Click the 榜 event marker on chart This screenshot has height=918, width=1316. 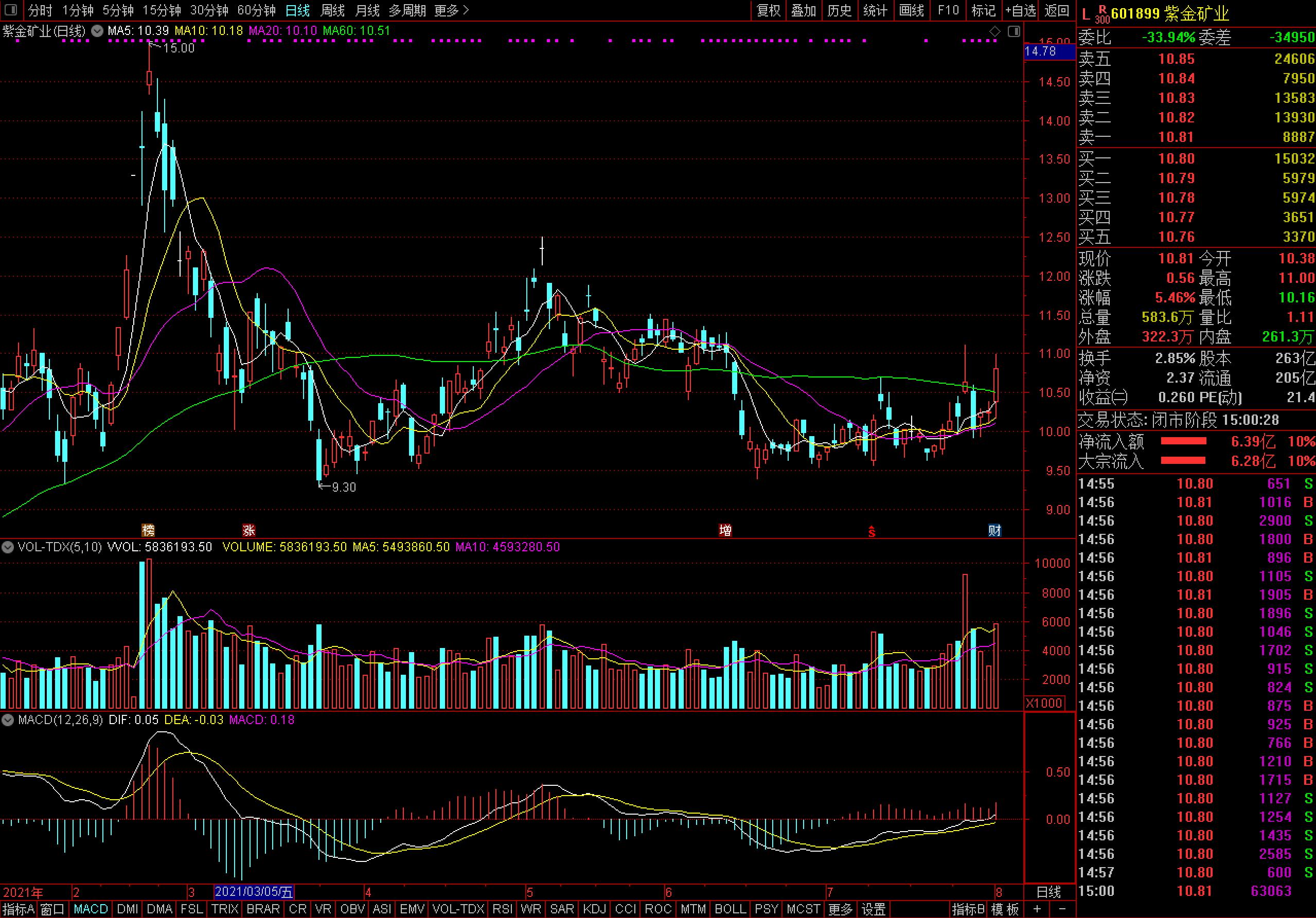coord(148,530)
